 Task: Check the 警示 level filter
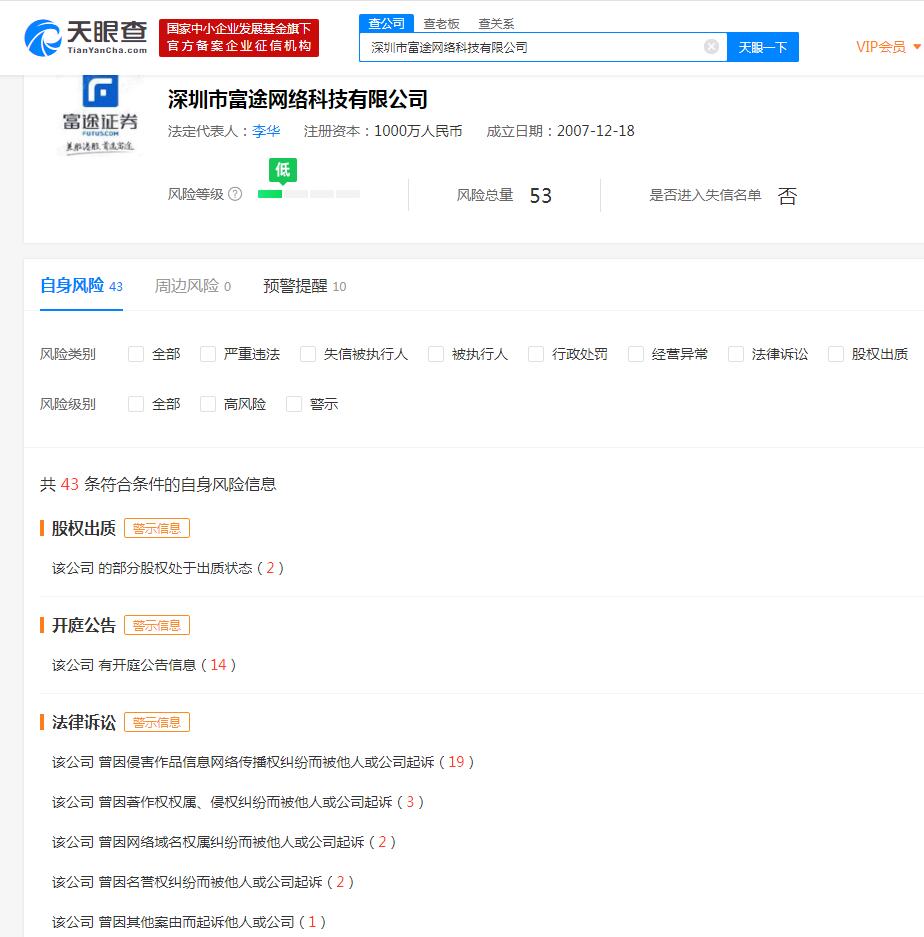pyautogui.click(x=294, y=404)
